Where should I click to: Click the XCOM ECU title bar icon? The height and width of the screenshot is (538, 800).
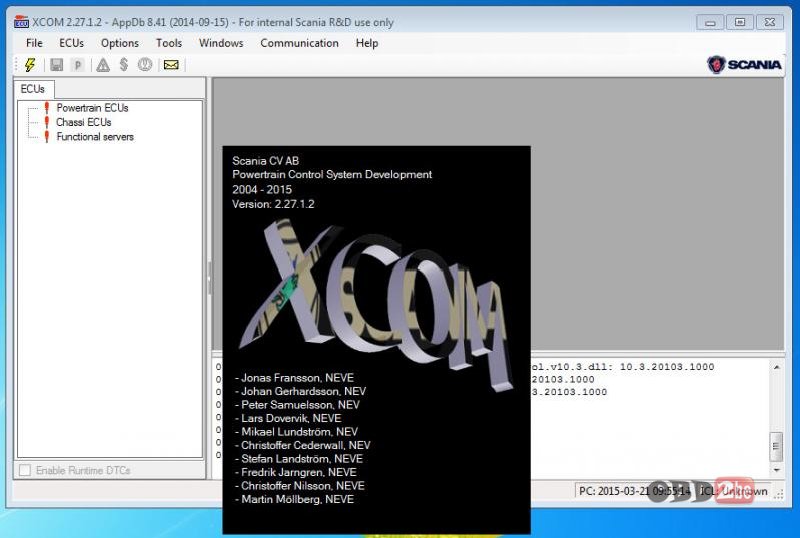21,22
